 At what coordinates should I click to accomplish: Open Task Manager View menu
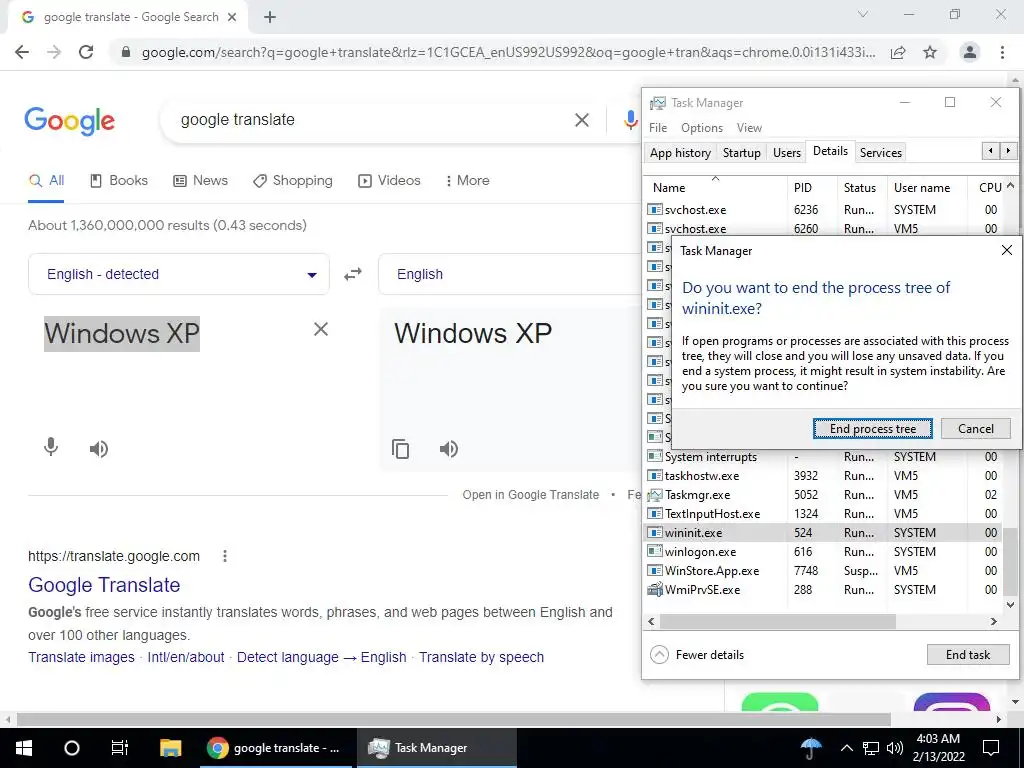(749, 128)
